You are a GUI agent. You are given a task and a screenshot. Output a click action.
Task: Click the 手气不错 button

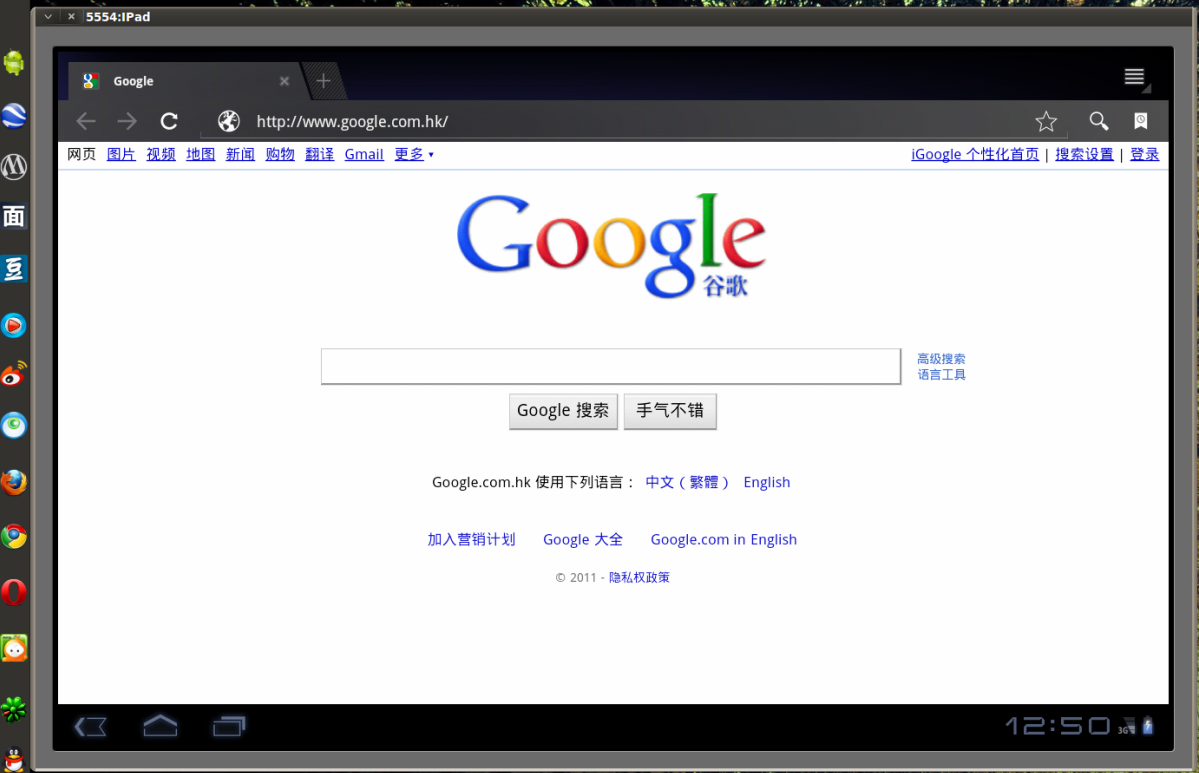pyautogui.click(x=670, y=411)
